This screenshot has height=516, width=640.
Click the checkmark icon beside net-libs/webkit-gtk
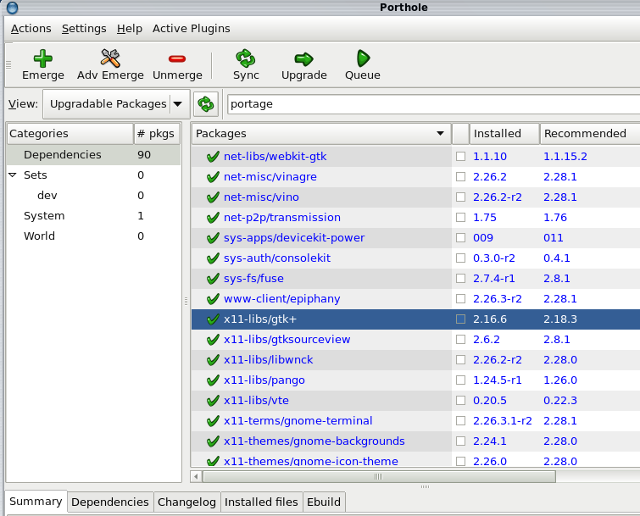[x=213, y=157]
